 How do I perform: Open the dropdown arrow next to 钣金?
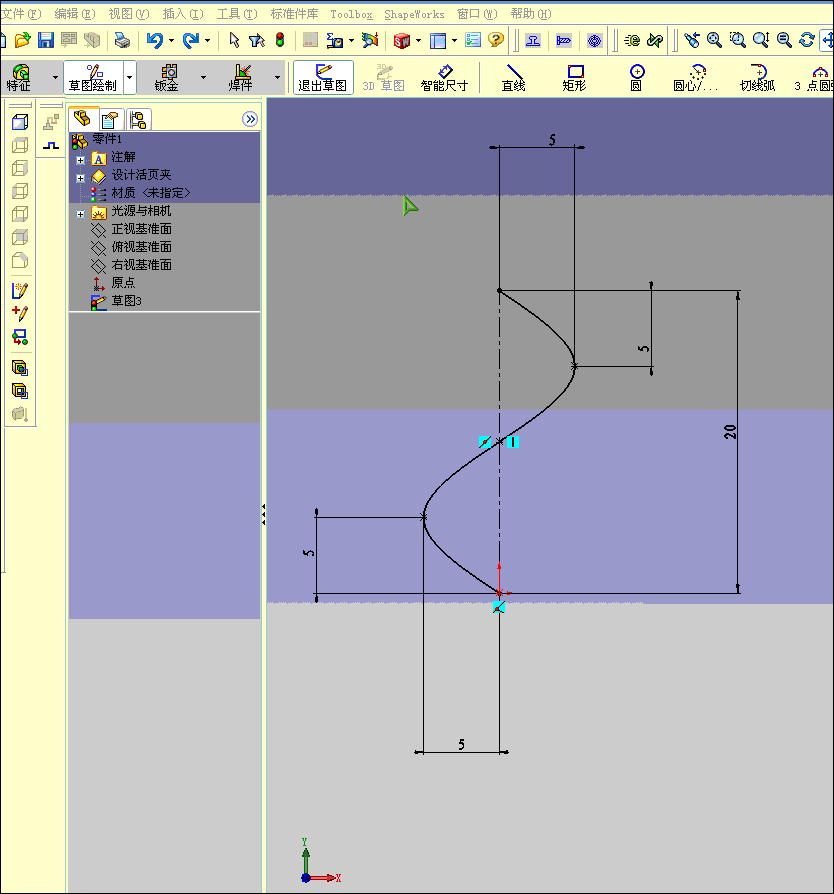(x=204, y=78)
